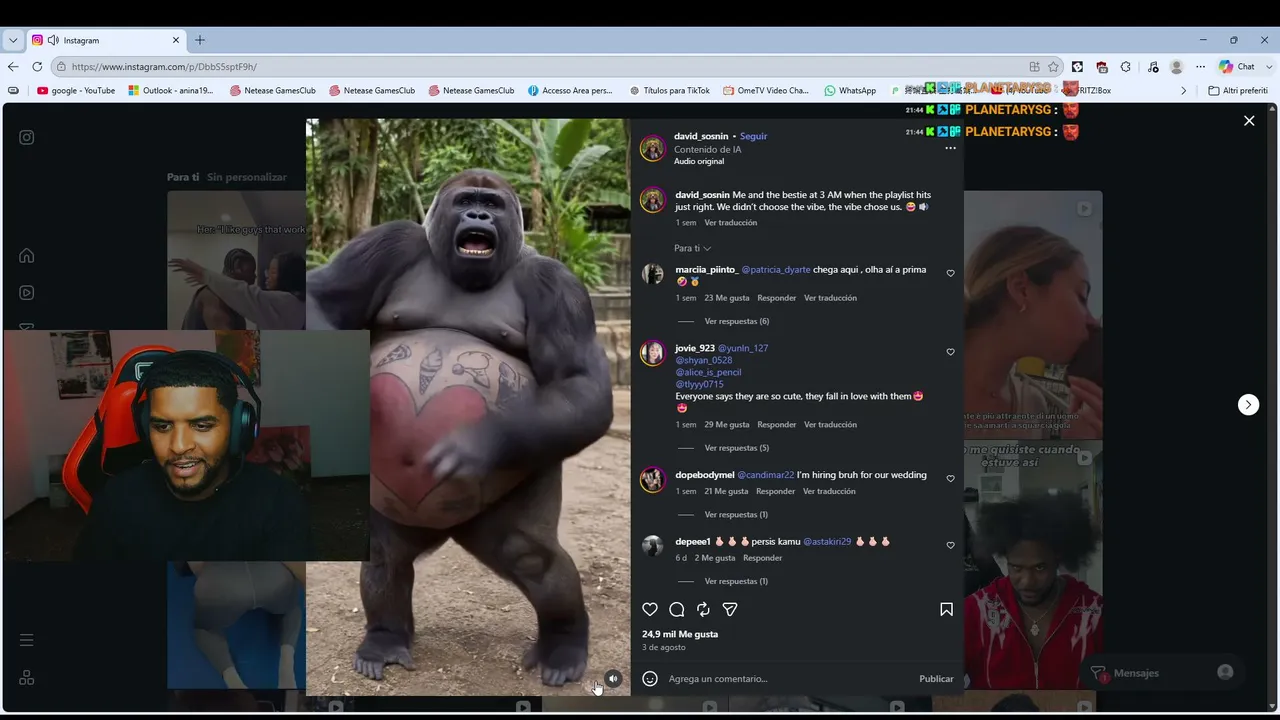Mute the video audio with speaker button
The height and width of the screenshot is (720, 1280).
coord(613,678)
